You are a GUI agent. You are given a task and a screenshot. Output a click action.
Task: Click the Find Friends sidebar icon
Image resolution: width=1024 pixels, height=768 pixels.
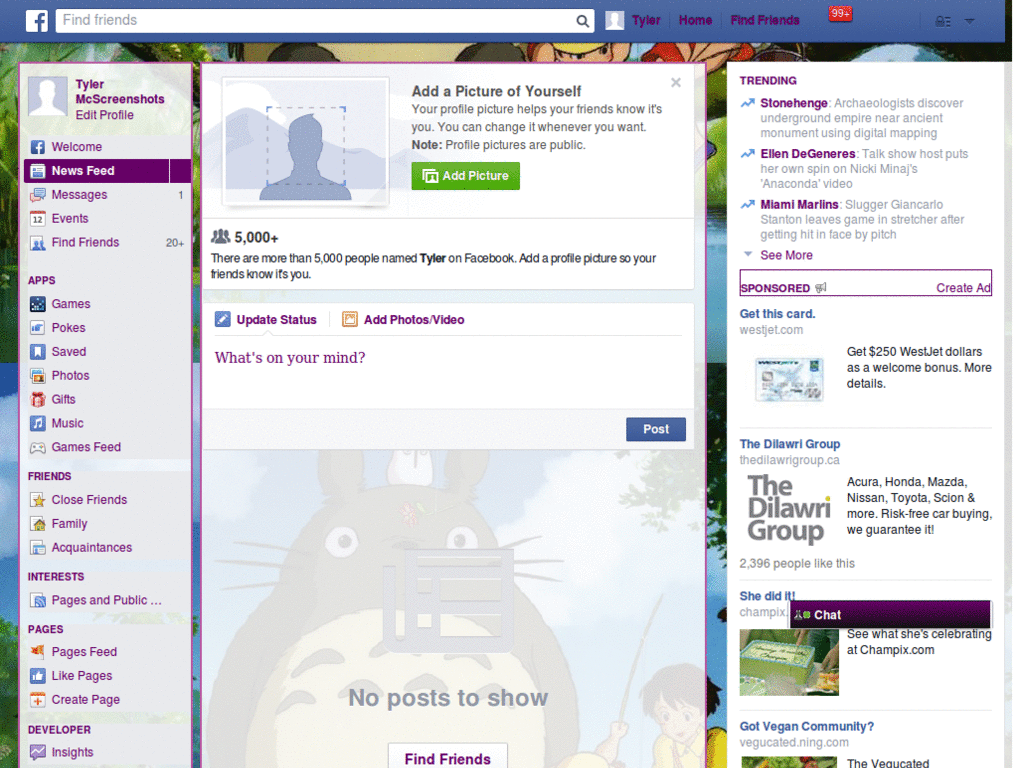coord(38,243)
